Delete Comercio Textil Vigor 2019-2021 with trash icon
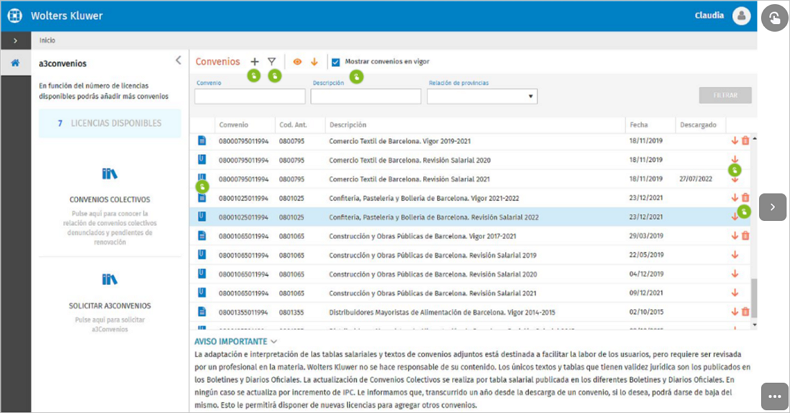The height and width of the screenshot is (413, 790). click(746, 141)
